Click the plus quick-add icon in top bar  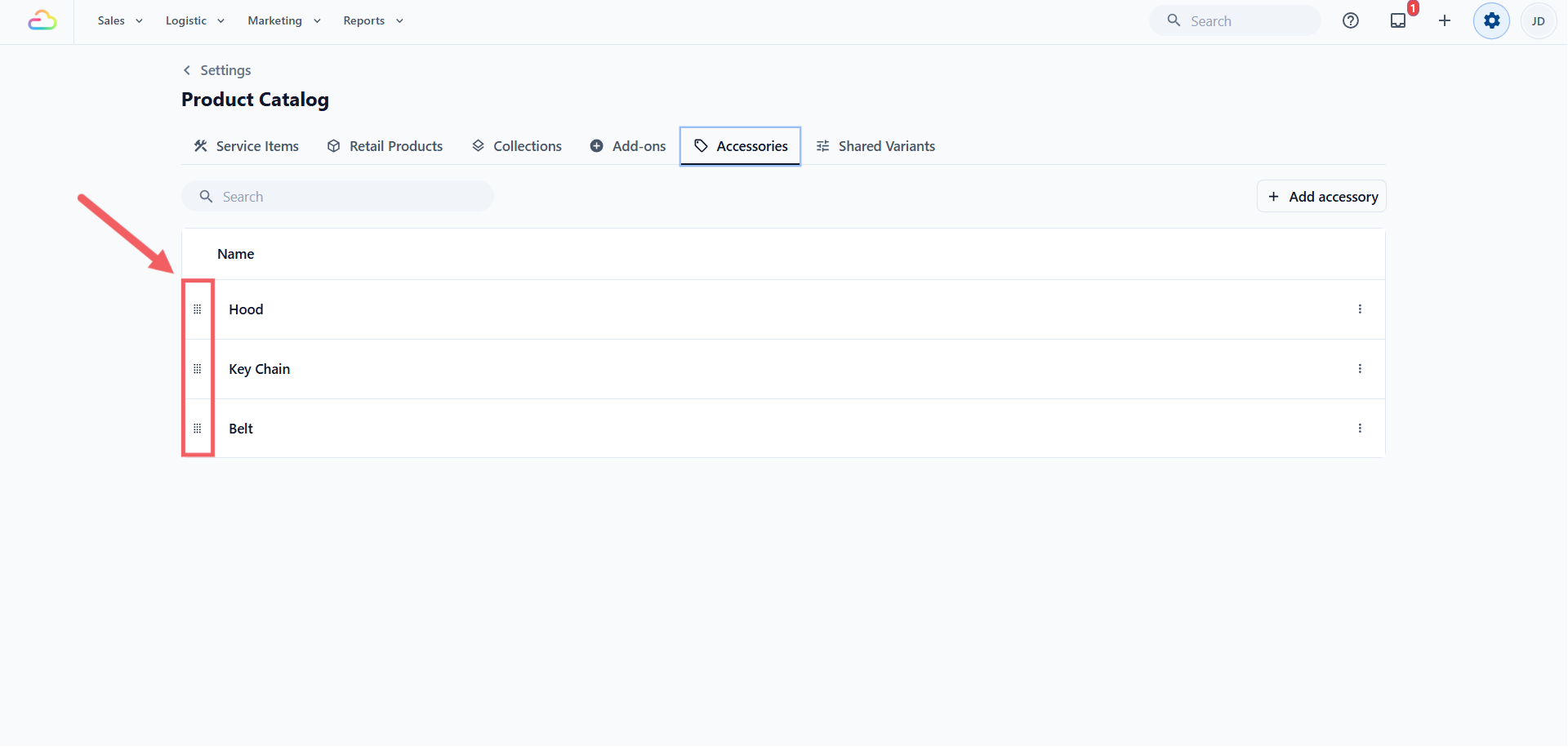tap(1445, 20)
